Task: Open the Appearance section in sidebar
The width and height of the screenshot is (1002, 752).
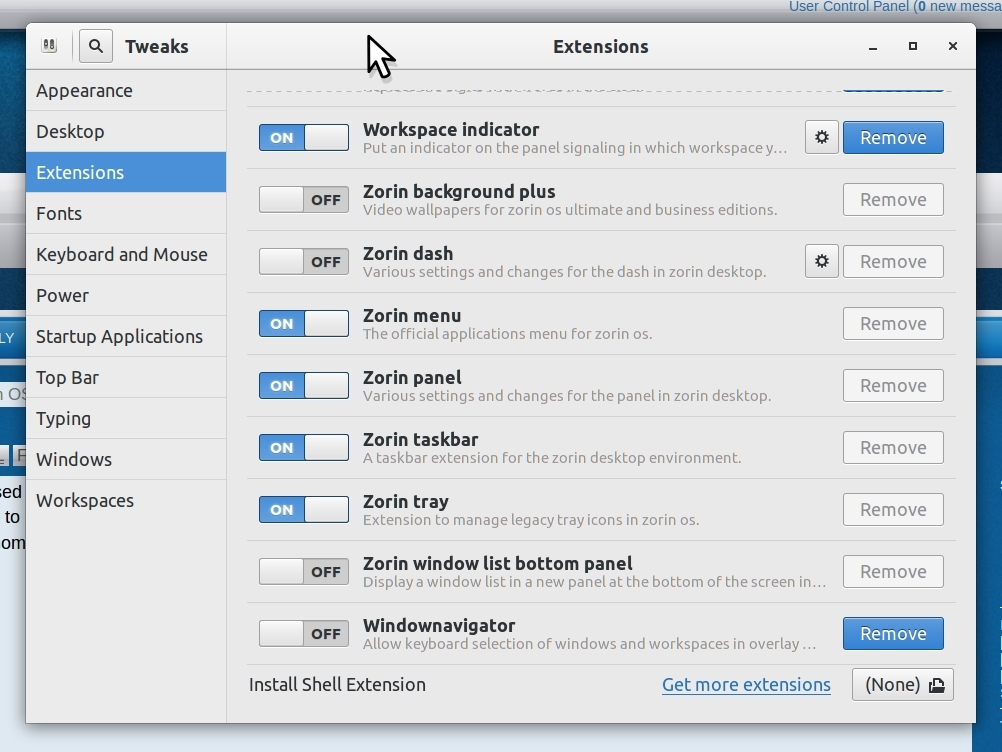Action: pyautogui.click(x=84, y=91)
